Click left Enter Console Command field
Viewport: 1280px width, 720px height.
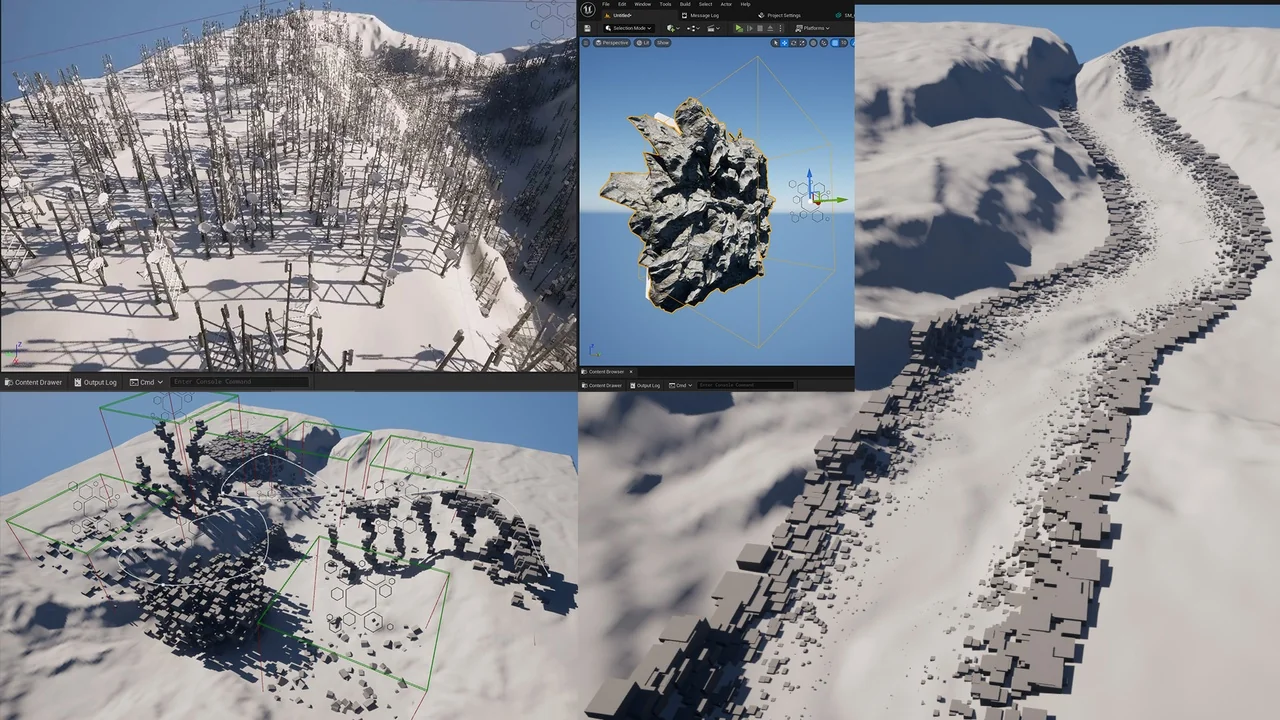tap(240, 382)
